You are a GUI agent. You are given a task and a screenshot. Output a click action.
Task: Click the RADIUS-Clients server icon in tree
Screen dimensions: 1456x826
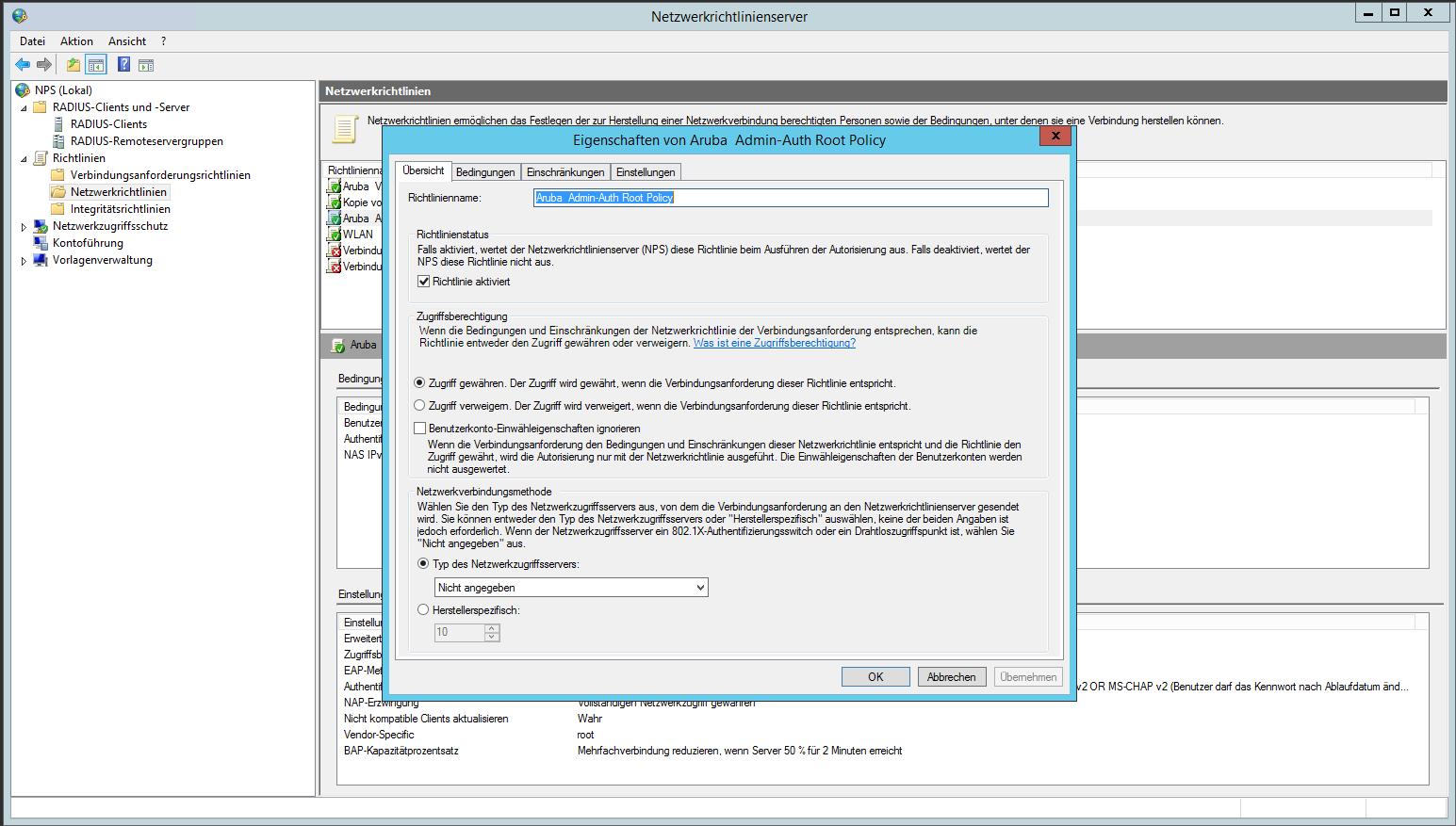59,124
